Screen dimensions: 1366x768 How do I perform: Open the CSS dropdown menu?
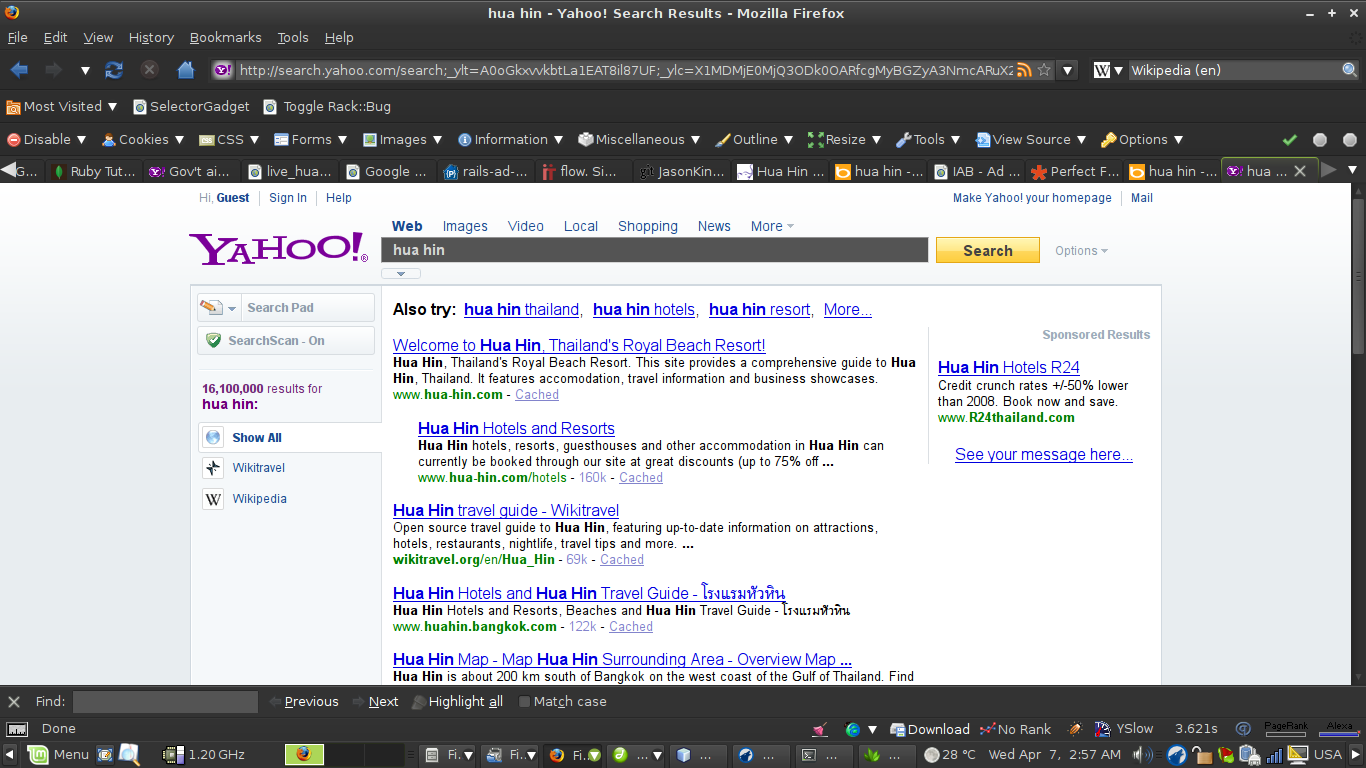[229, 140]
